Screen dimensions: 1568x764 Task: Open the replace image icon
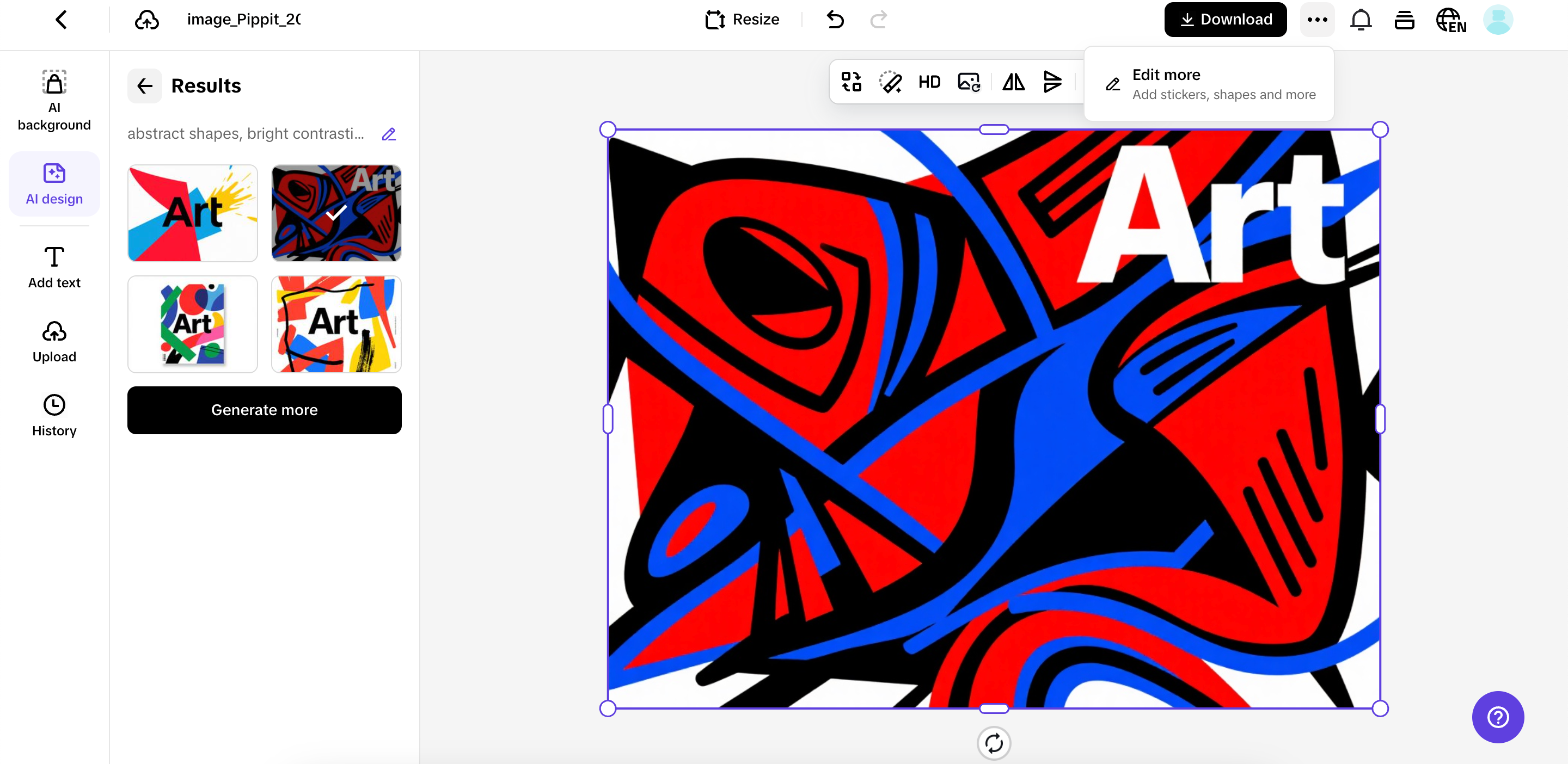click(969, 82)
